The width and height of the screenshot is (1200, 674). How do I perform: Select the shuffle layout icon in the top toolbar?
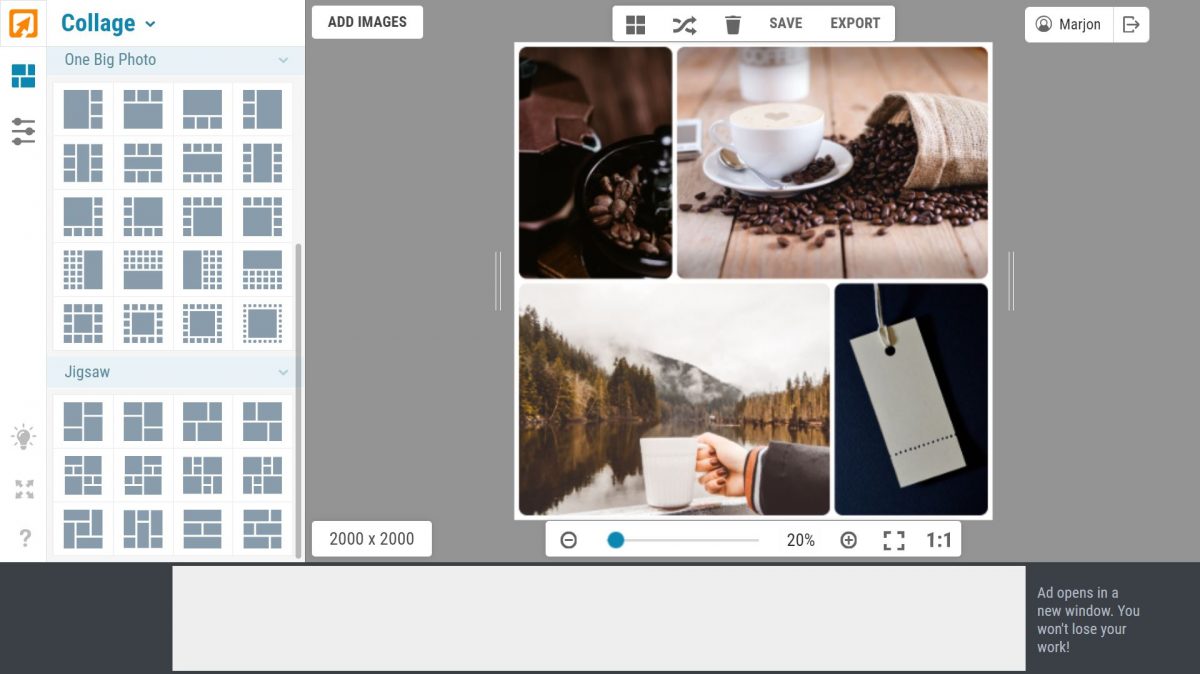[684, 23]
